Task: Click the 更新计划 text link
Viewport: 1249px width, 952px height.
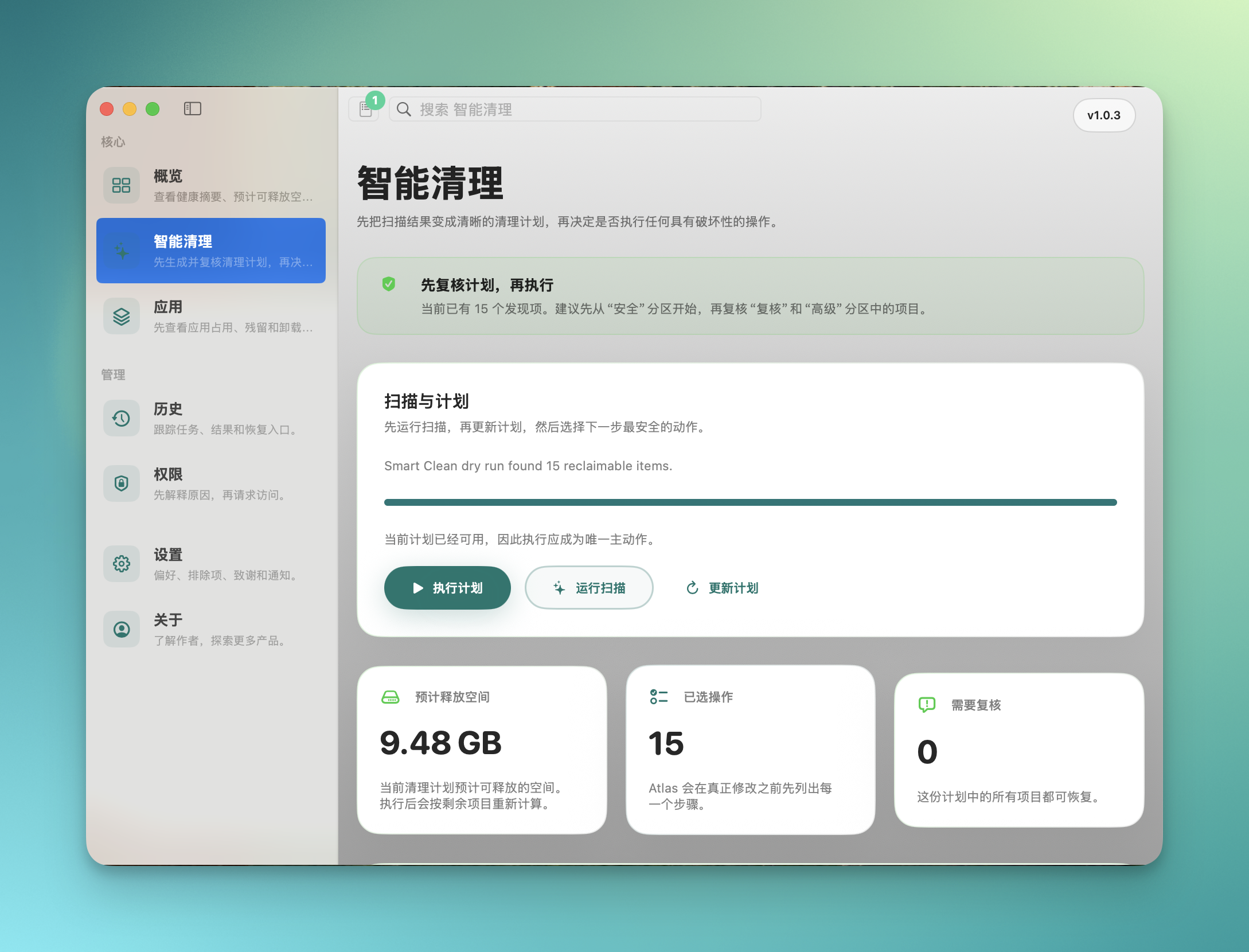Action: point(733,587)
